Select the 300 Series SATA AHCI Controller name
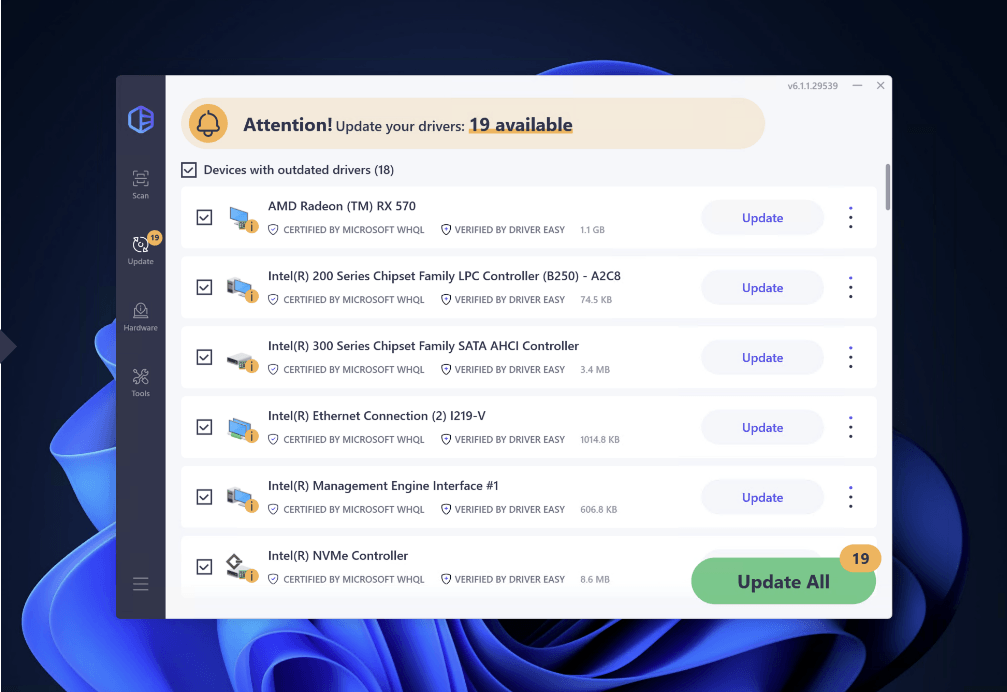 [423, 346]
